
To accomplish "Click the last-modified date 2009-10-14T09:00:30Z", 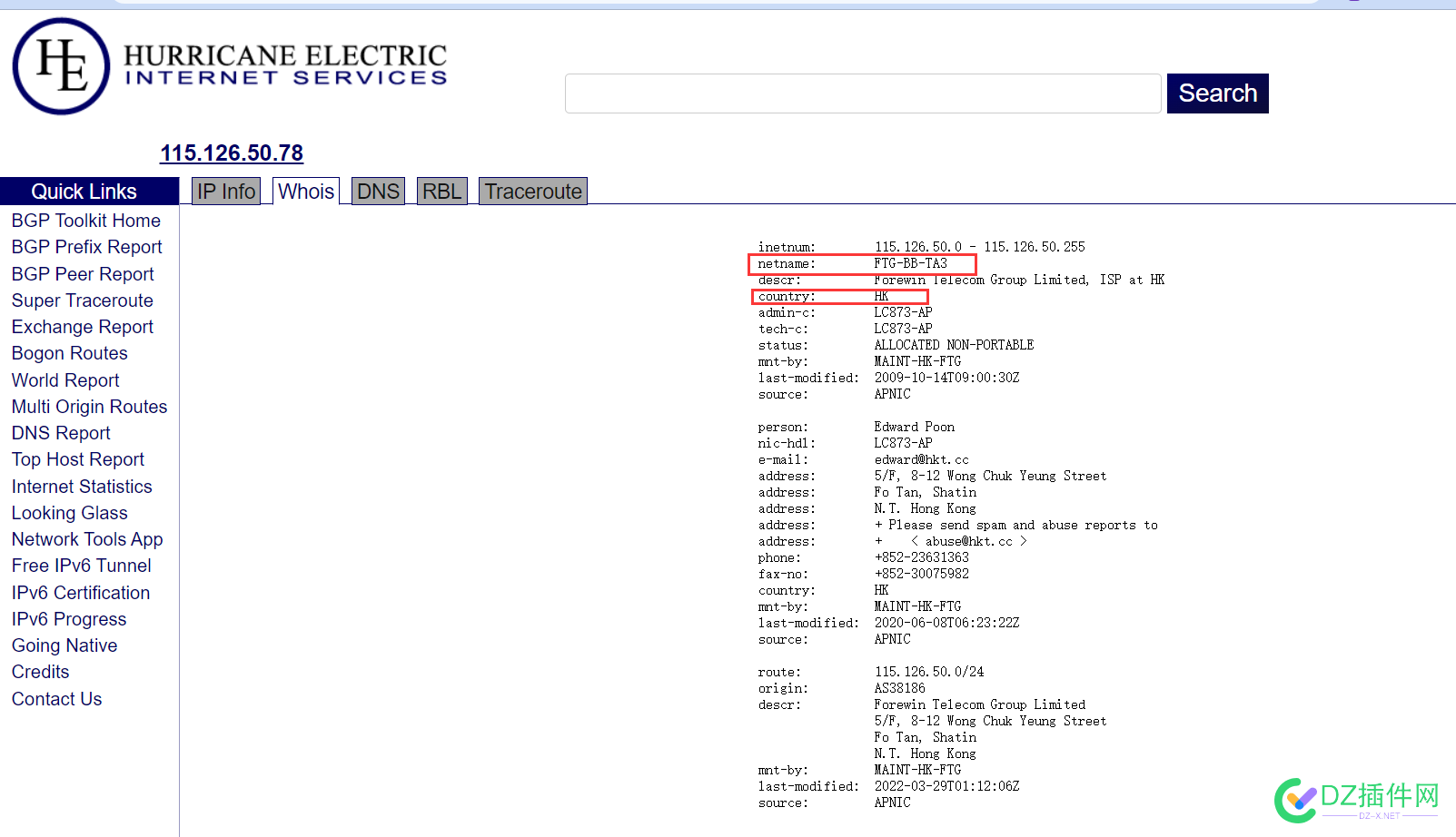I will coord(947,378).
